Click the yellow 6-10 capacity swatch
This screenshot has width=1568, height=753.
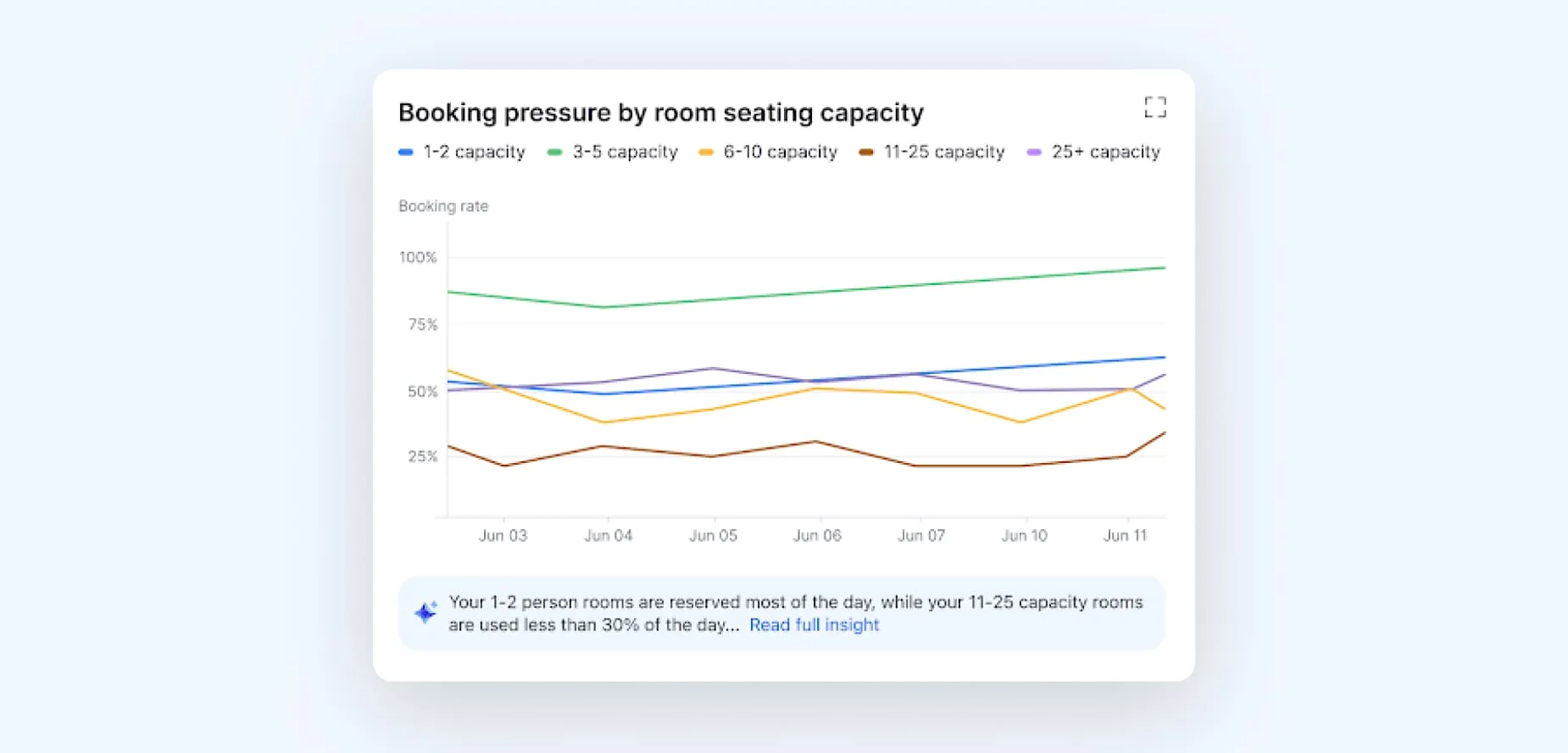tap(705, 153)
